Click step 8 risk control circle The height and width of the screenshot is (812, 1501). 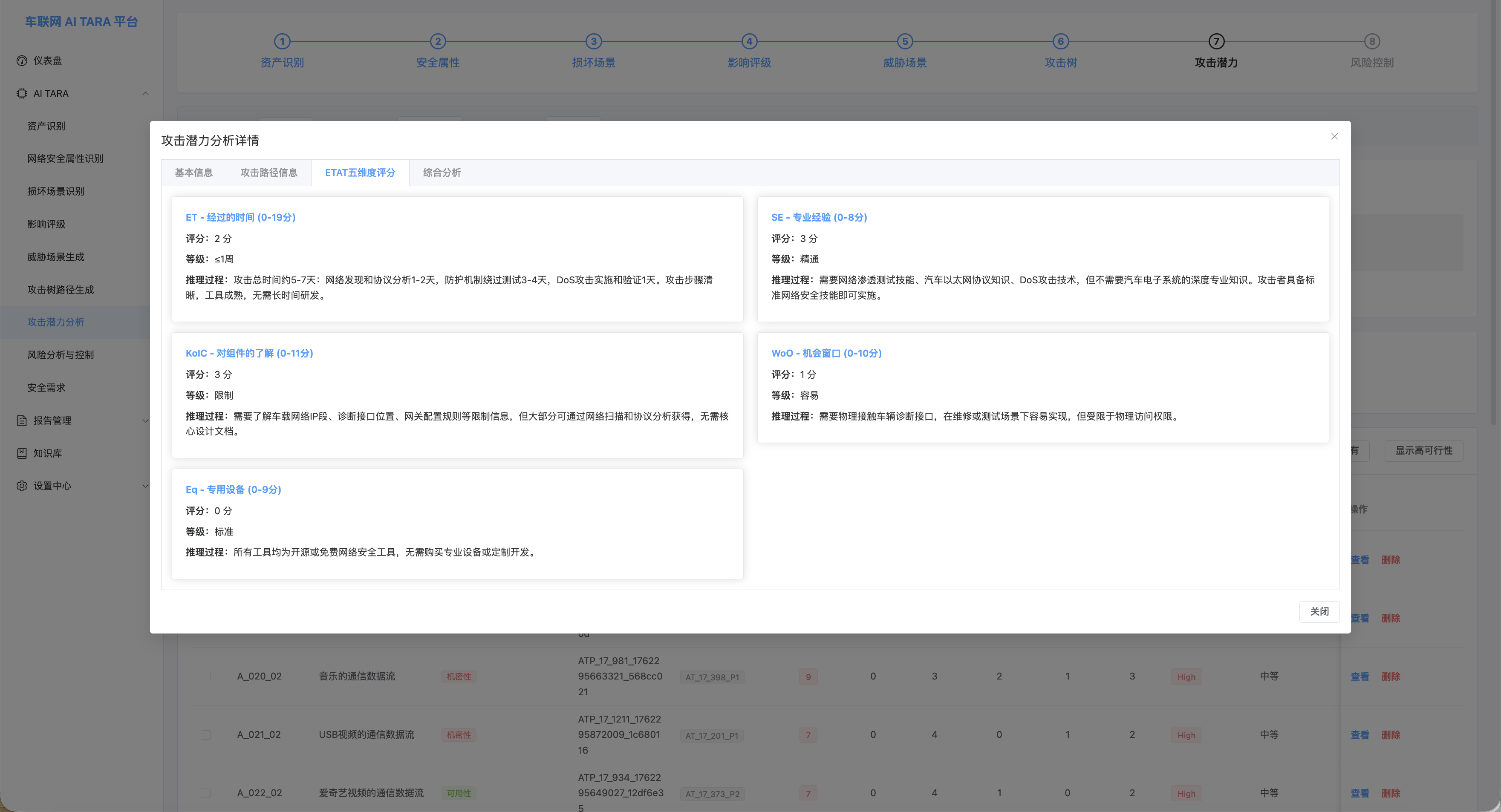pos(1371,41)
